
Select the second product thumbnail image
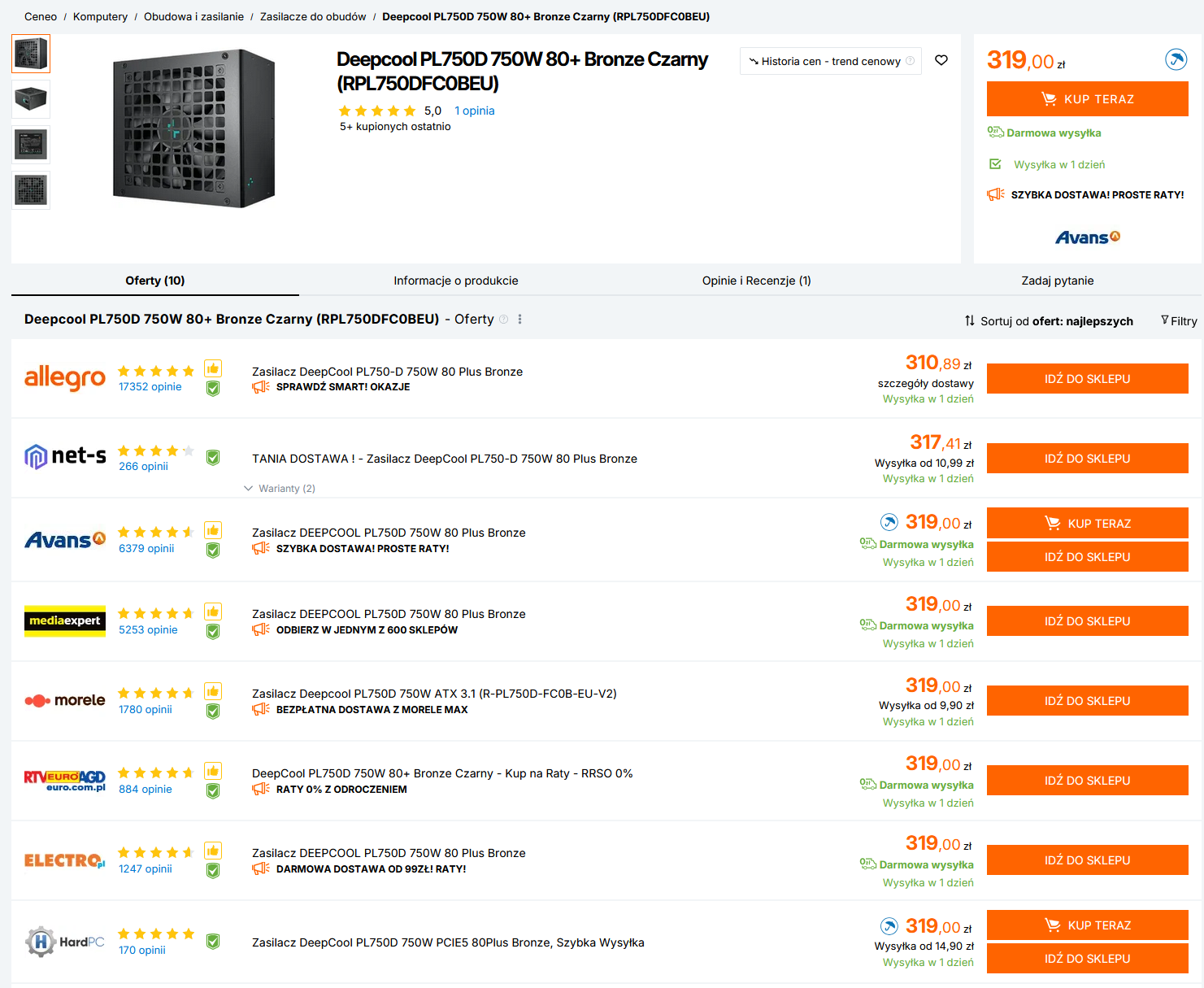pos(31,99)
